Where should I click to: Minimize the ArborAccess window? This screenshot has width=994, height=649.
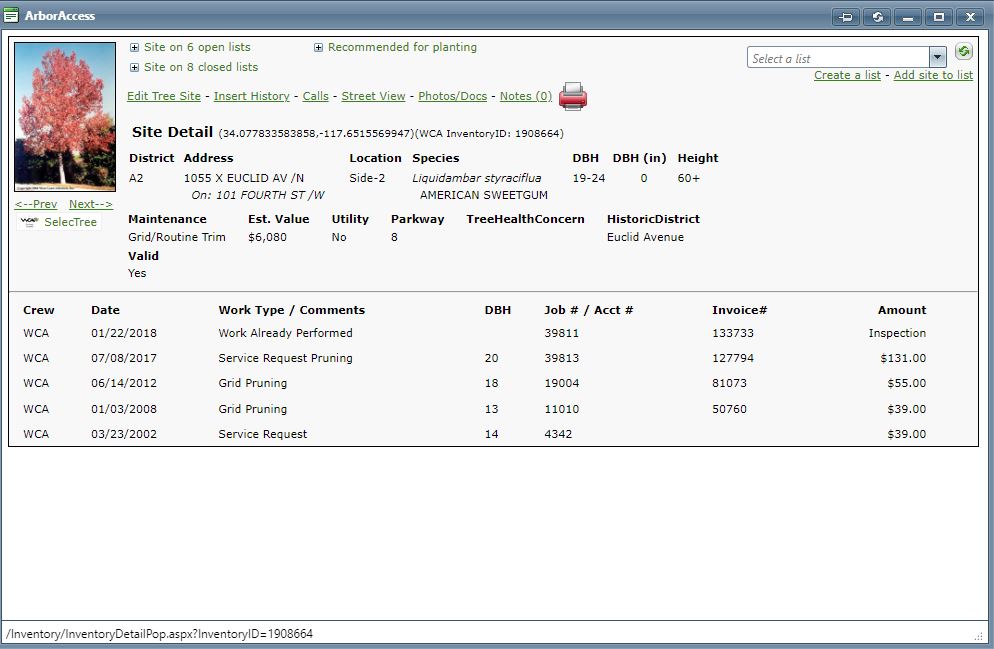coord(908,16)
